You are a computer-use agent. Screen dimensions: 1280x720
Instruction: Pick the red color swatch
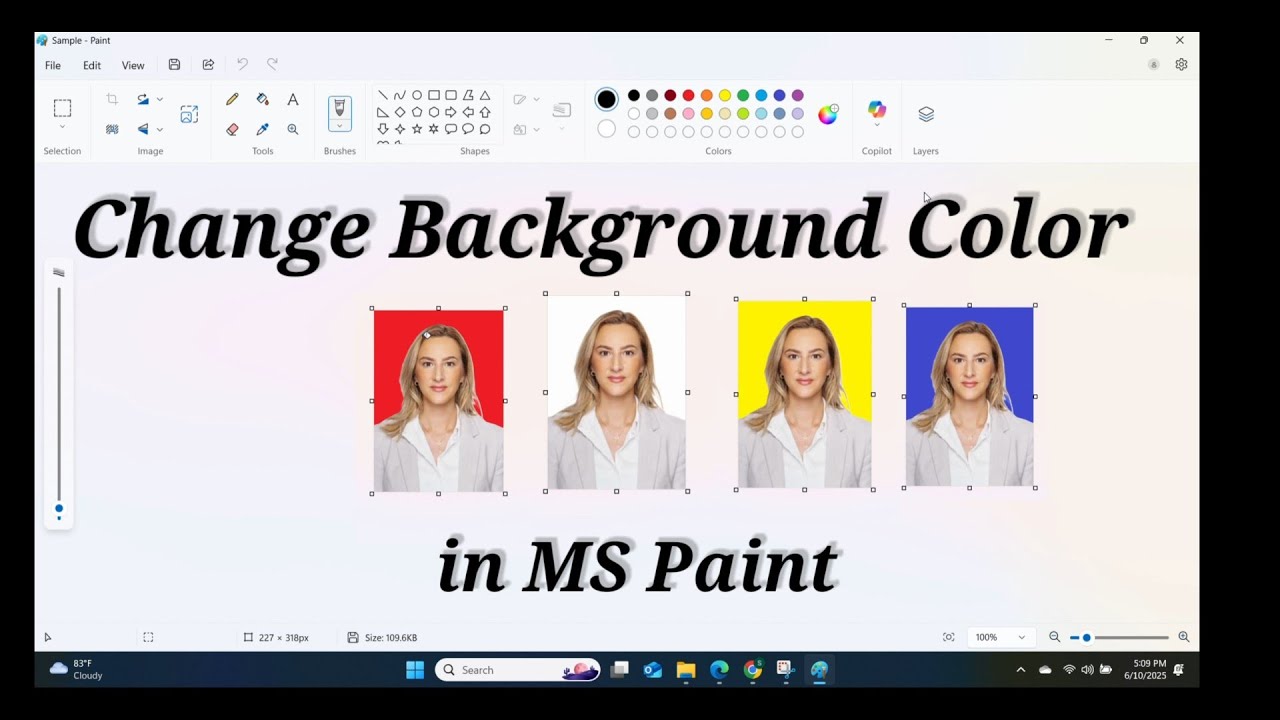(x=688, y=95)
